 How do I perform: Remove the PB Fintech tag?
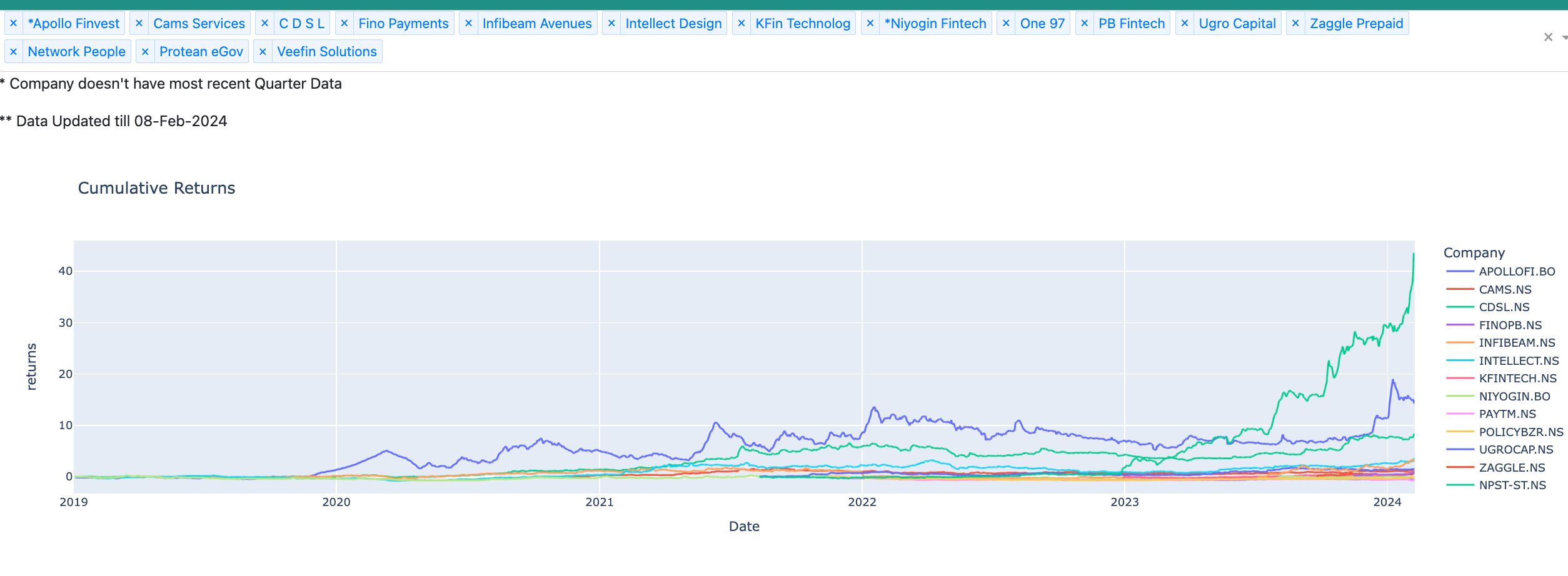coord(1085,24)
